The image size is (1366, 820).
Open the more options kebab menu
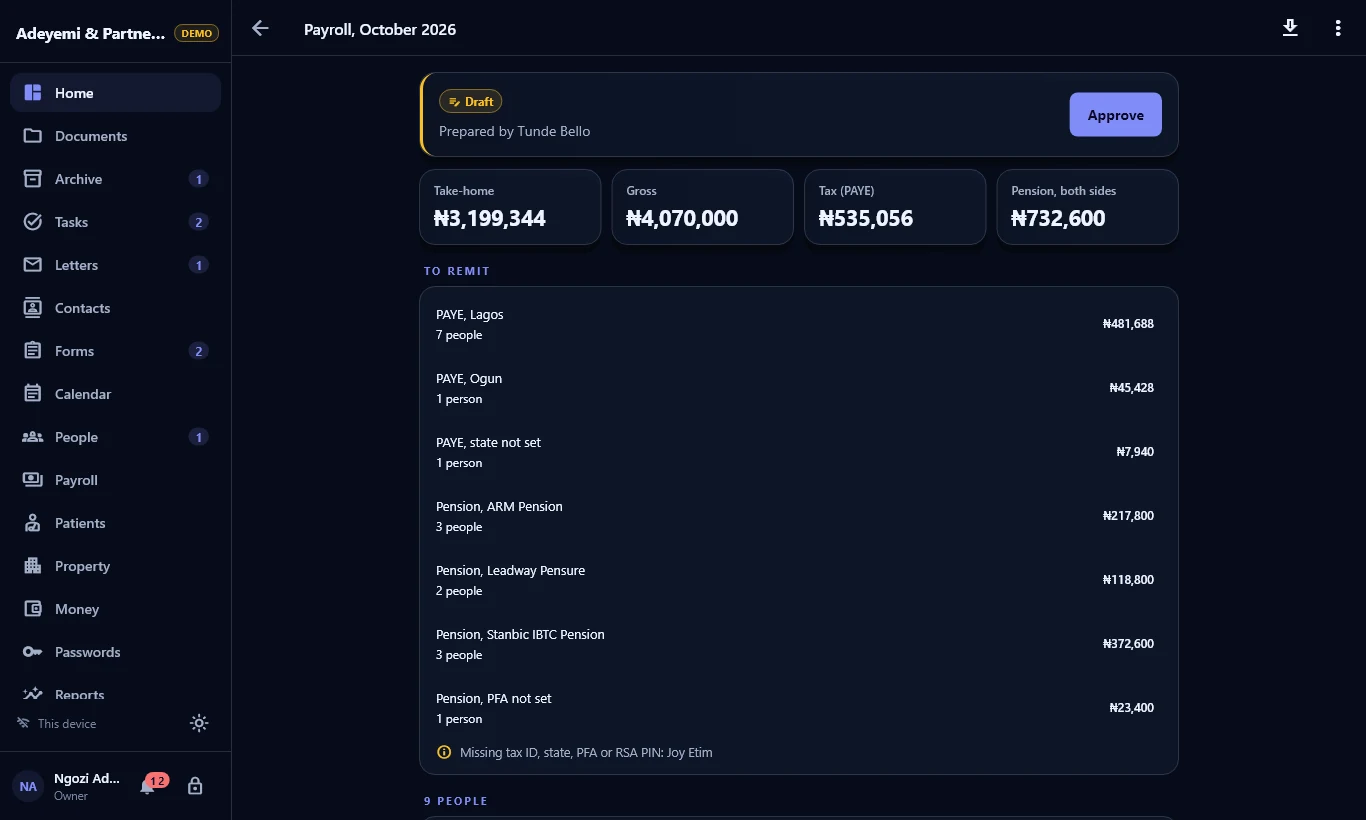pyautogui.click(x=1338, y=28)
